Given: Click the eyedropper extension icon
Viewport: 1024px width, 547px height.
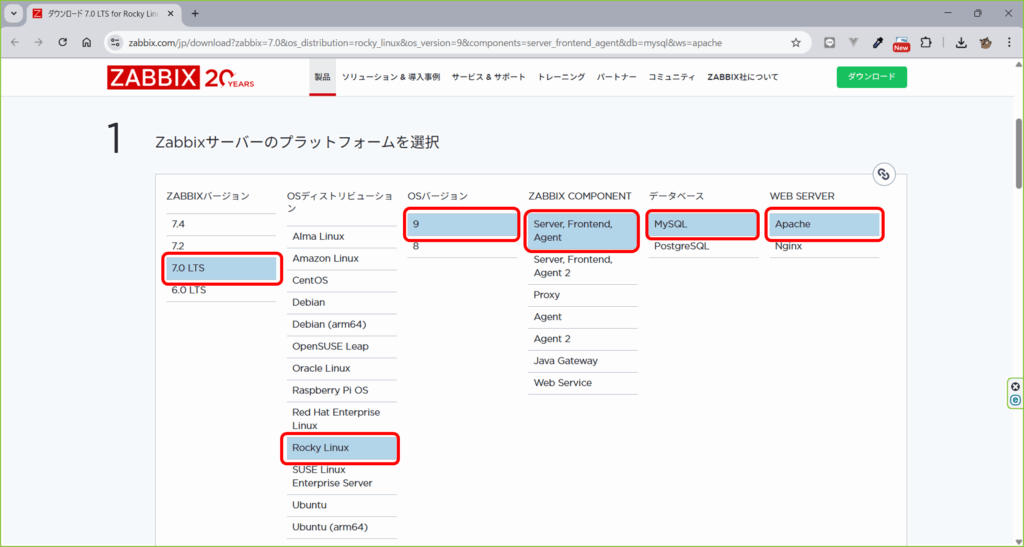Looking at the screenshot, I should click(878, 42).
